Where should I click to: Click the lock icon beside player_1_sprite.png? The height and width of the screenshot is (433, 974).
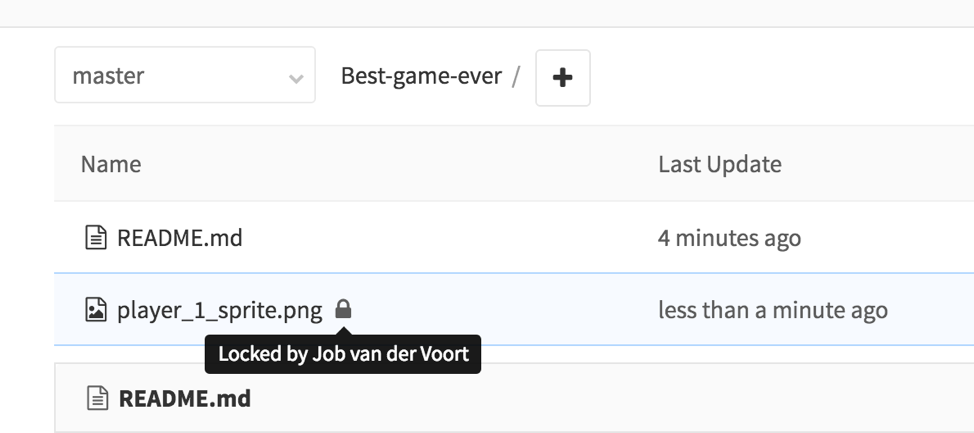[x=343, y=309]
